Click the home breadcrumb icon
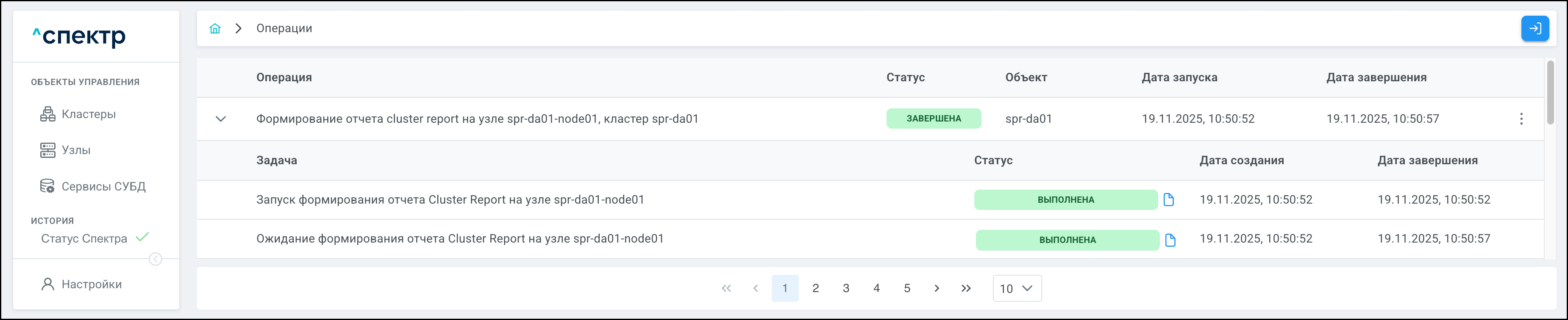Image resolution: width=1568 pixels, height=320 pixels. pyautogui.click(x=215, y=29)
